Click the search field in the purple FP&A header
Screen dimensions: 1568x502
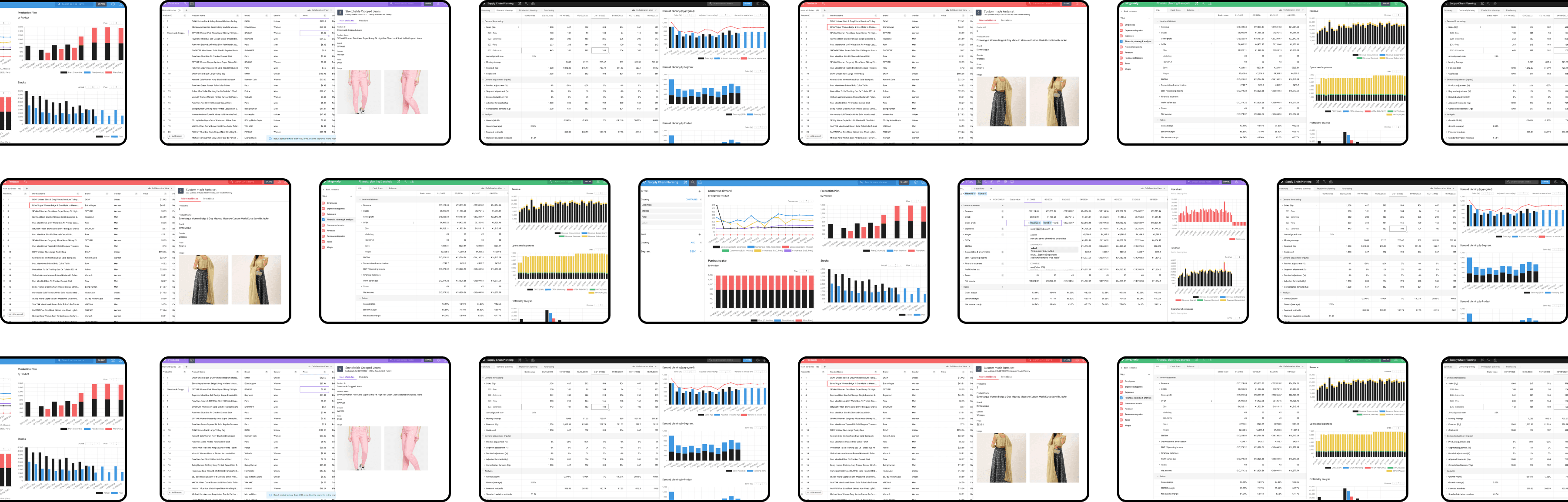point(1203,182)
